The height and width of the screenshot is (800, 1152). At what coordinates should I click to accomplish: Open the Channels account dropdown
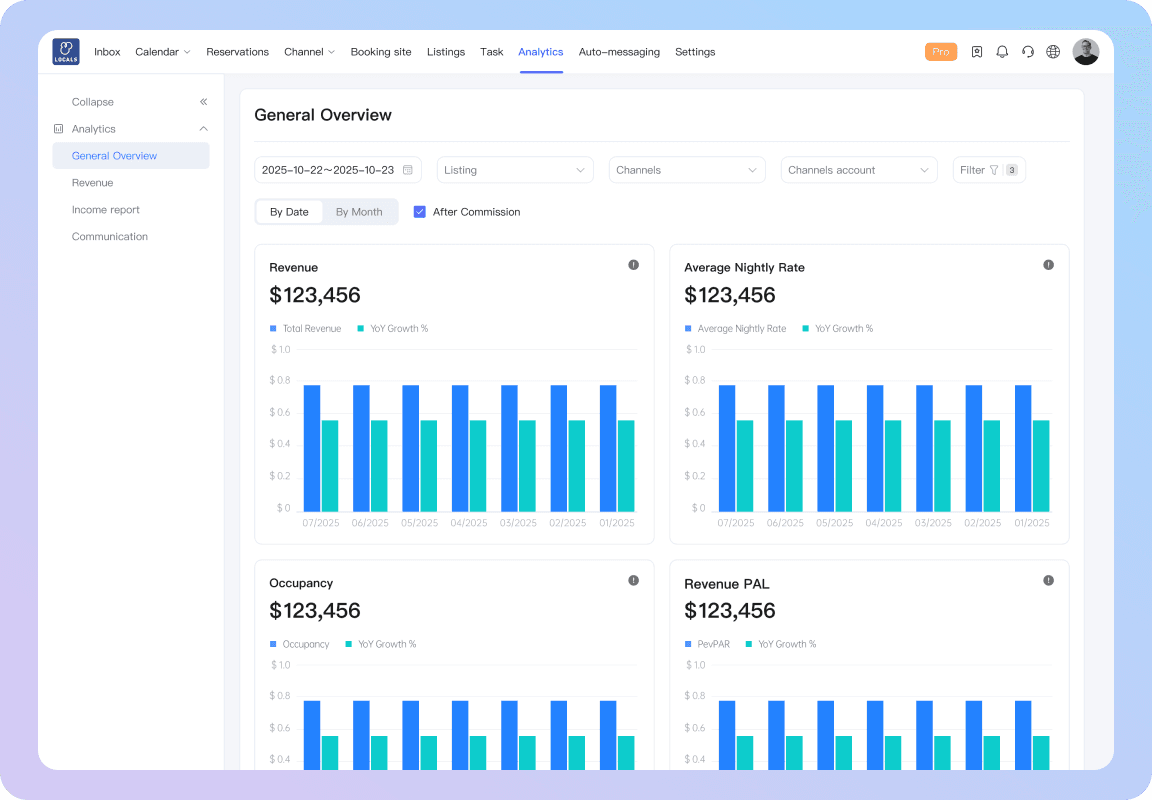pyautogui.click(x=859, y=170)
